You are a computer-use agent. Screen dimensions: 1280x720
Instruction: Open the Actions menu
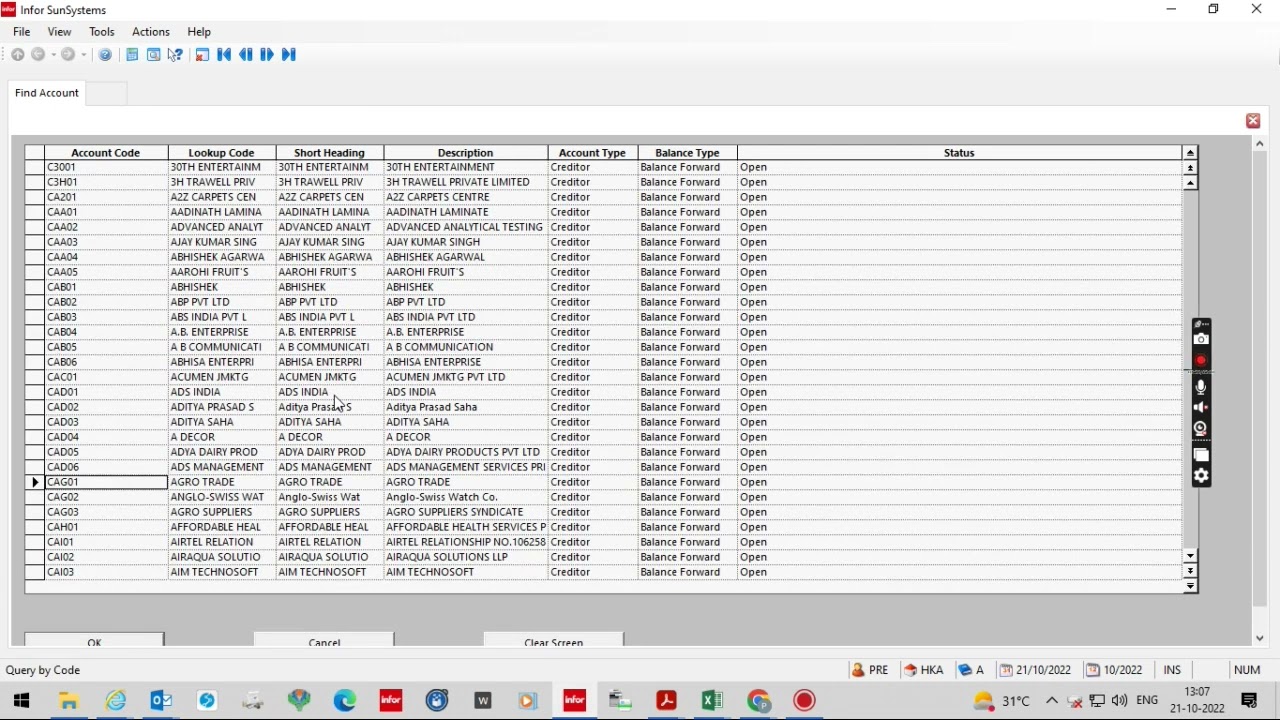coord(151,32)
